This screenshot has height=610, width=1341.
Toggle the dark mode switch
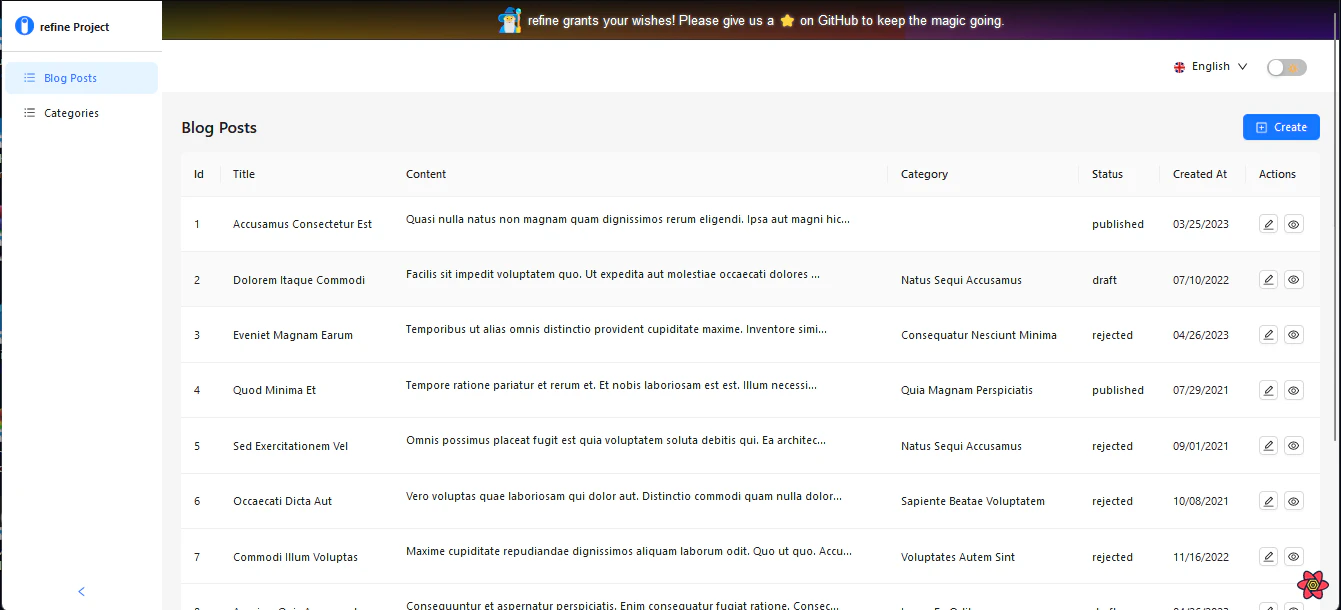pyautogui.click(x=1286, y=67)
